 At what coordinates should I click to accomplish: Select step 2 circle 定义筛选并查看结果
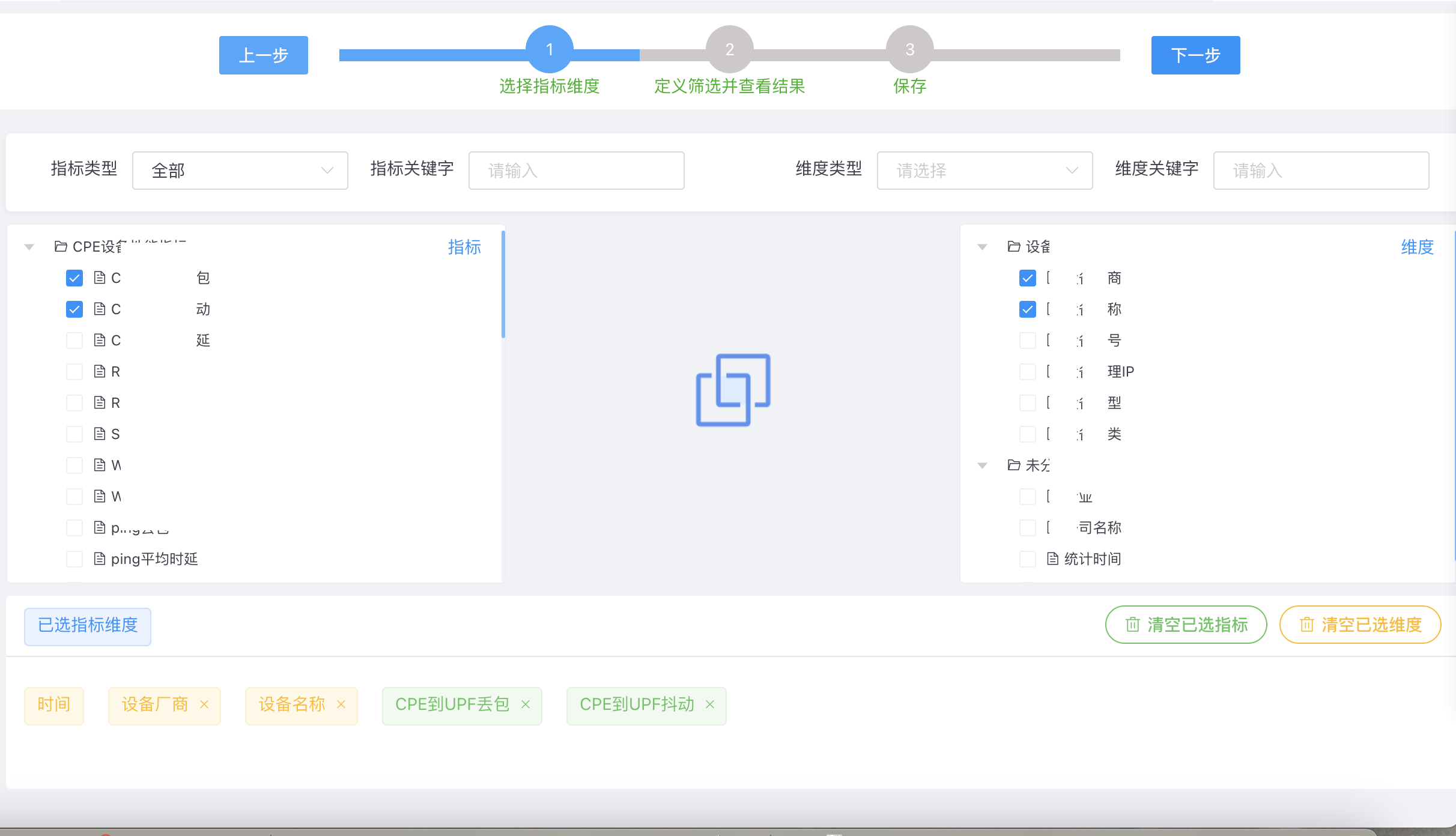[x=730, y=49]
